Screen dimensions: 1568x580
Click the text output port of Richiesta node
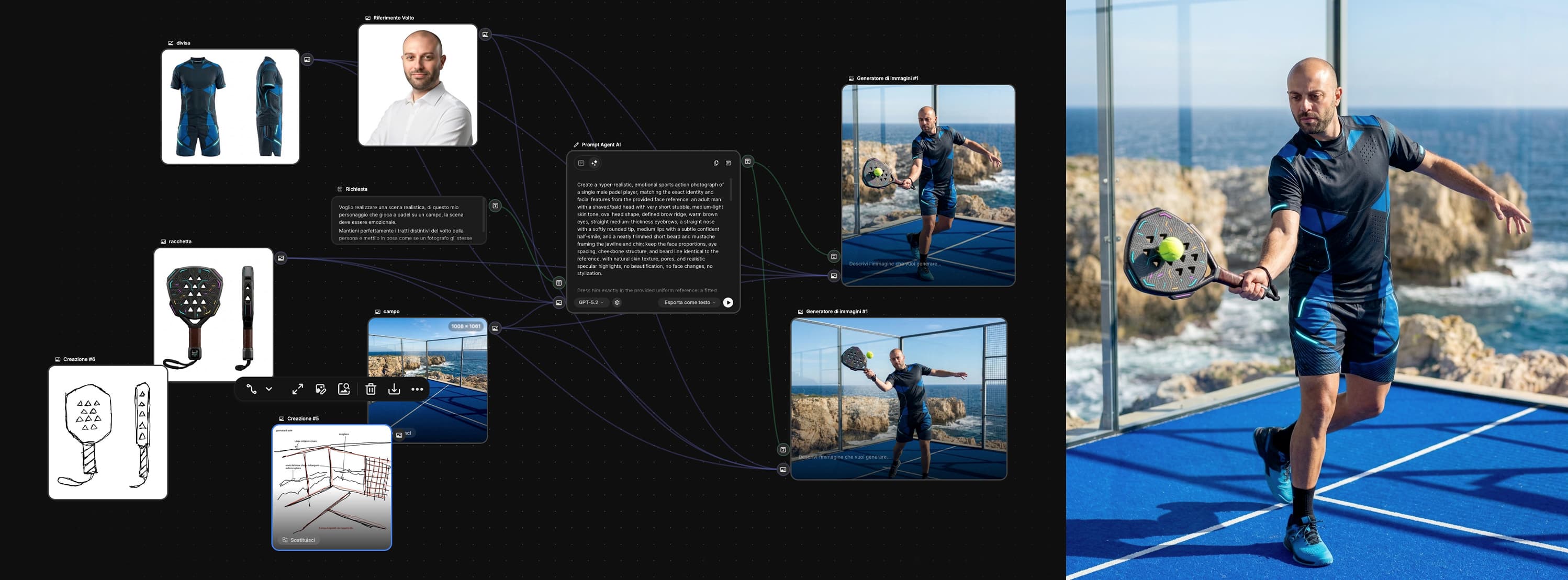click(x=496, y=206)
